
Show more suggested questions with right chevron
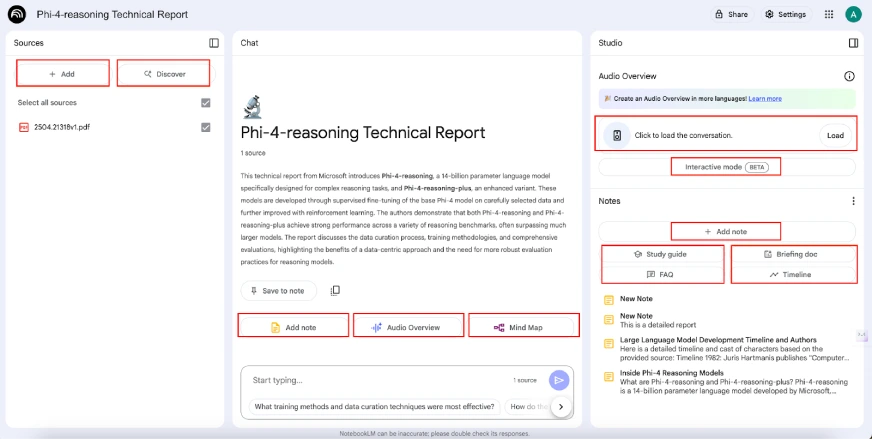[x=561, y=406]
